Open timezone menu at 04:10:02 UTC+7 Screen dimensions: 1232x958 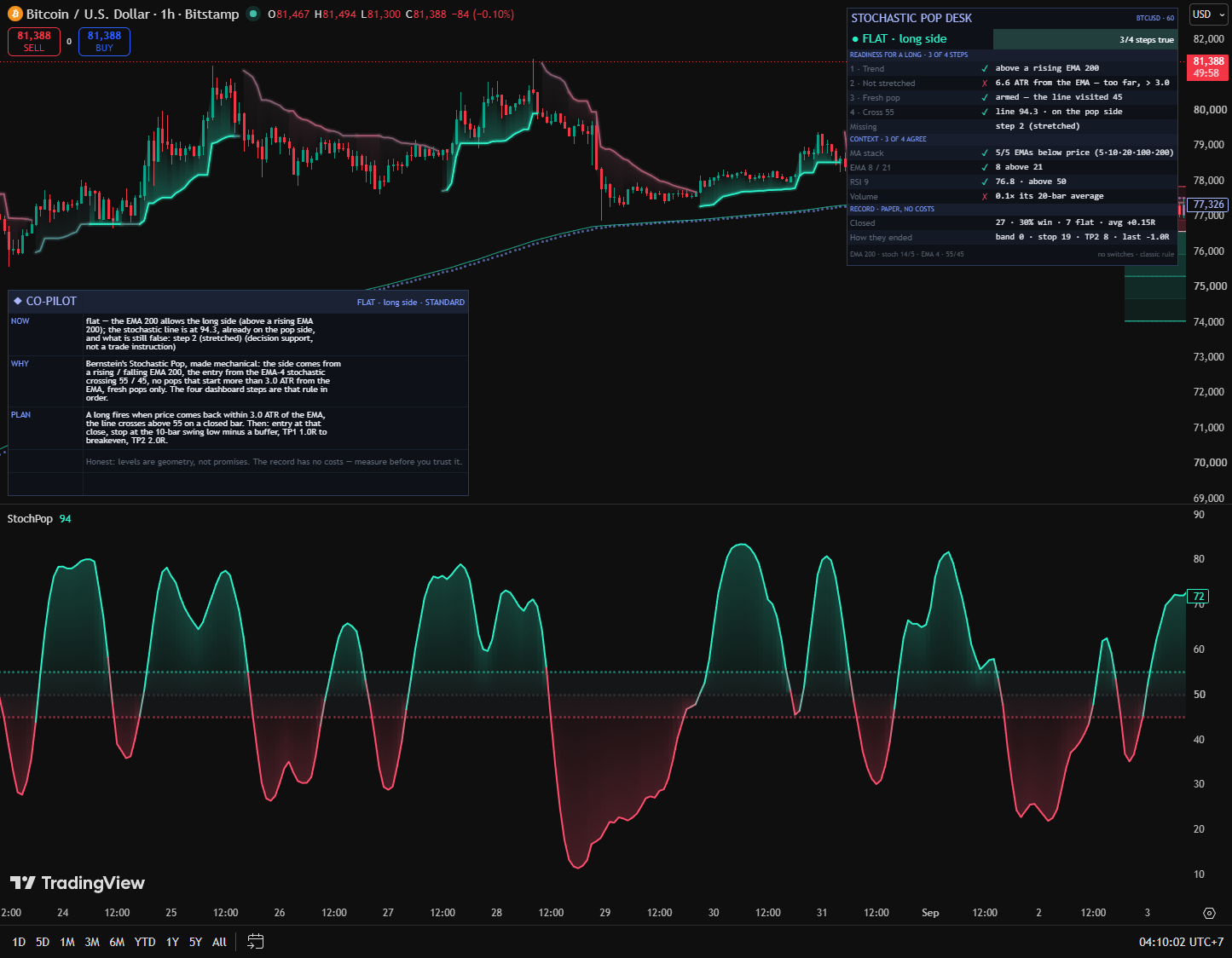(x=1181, y=942)
